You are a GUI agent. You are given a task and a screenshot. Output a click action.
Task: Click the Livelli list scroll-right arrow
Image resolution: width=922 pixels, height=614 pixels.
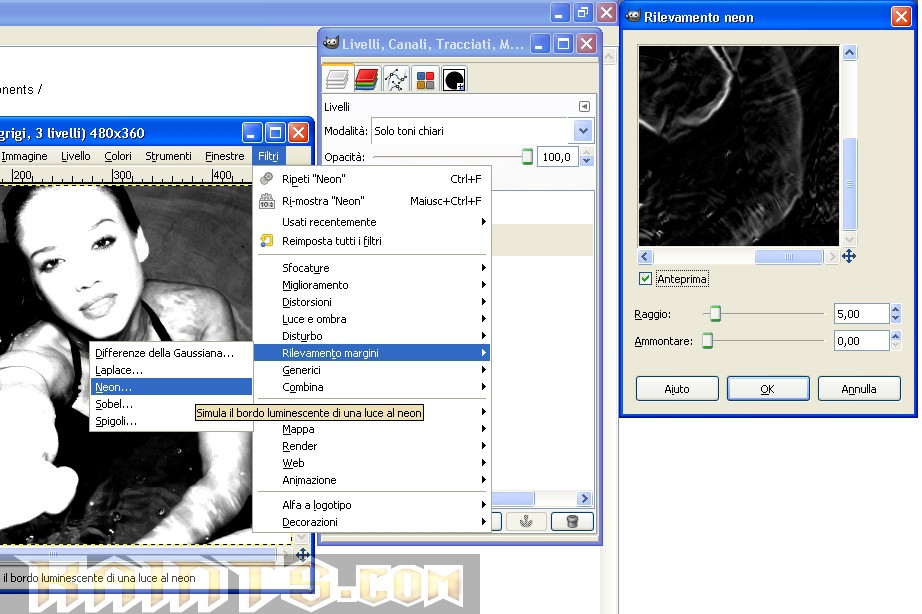click(x=584, y=499)
